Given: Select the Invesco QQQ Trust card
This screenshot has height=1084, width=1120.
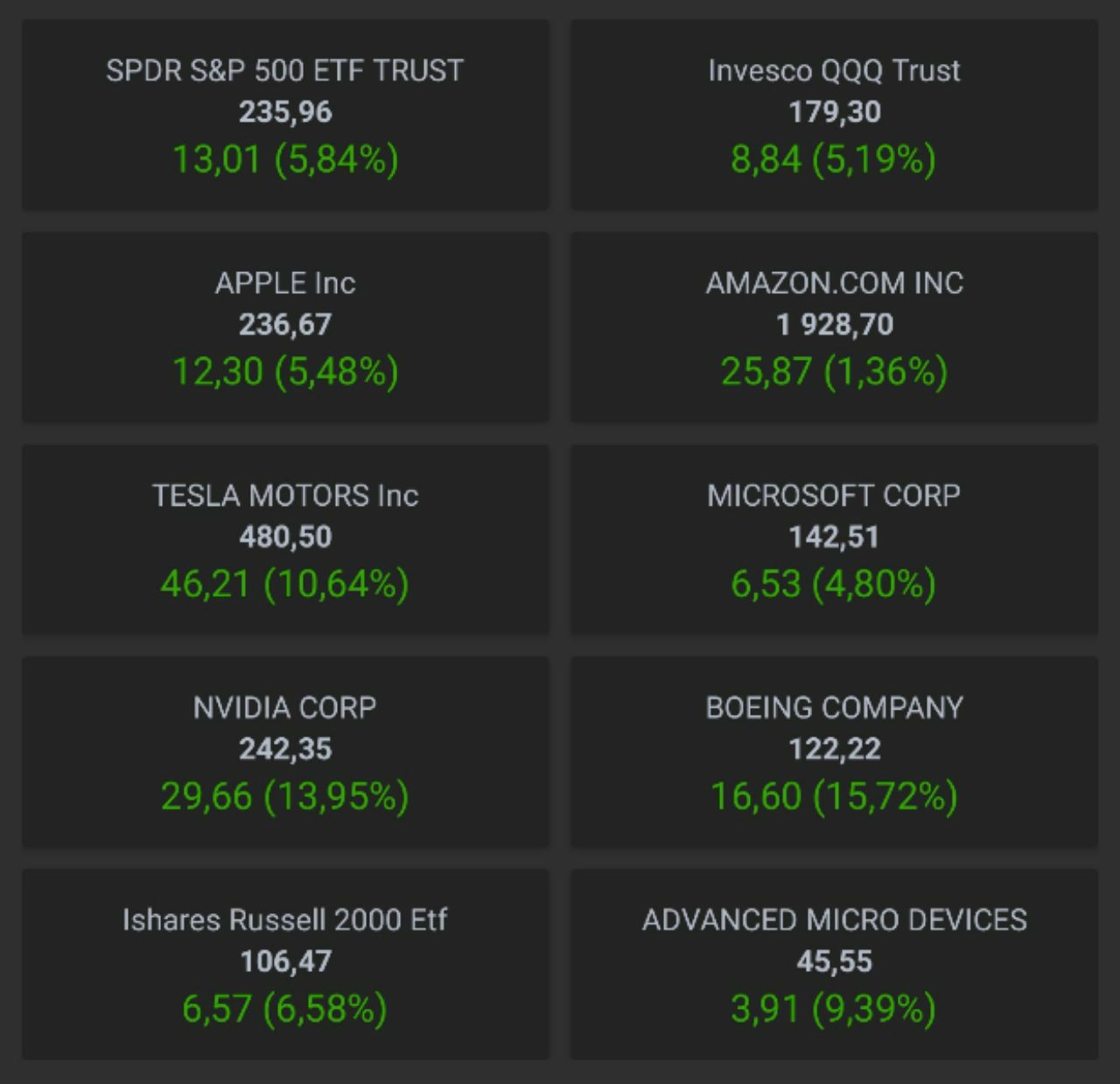Looking at the screenshot, I should [x=834, y=115].
